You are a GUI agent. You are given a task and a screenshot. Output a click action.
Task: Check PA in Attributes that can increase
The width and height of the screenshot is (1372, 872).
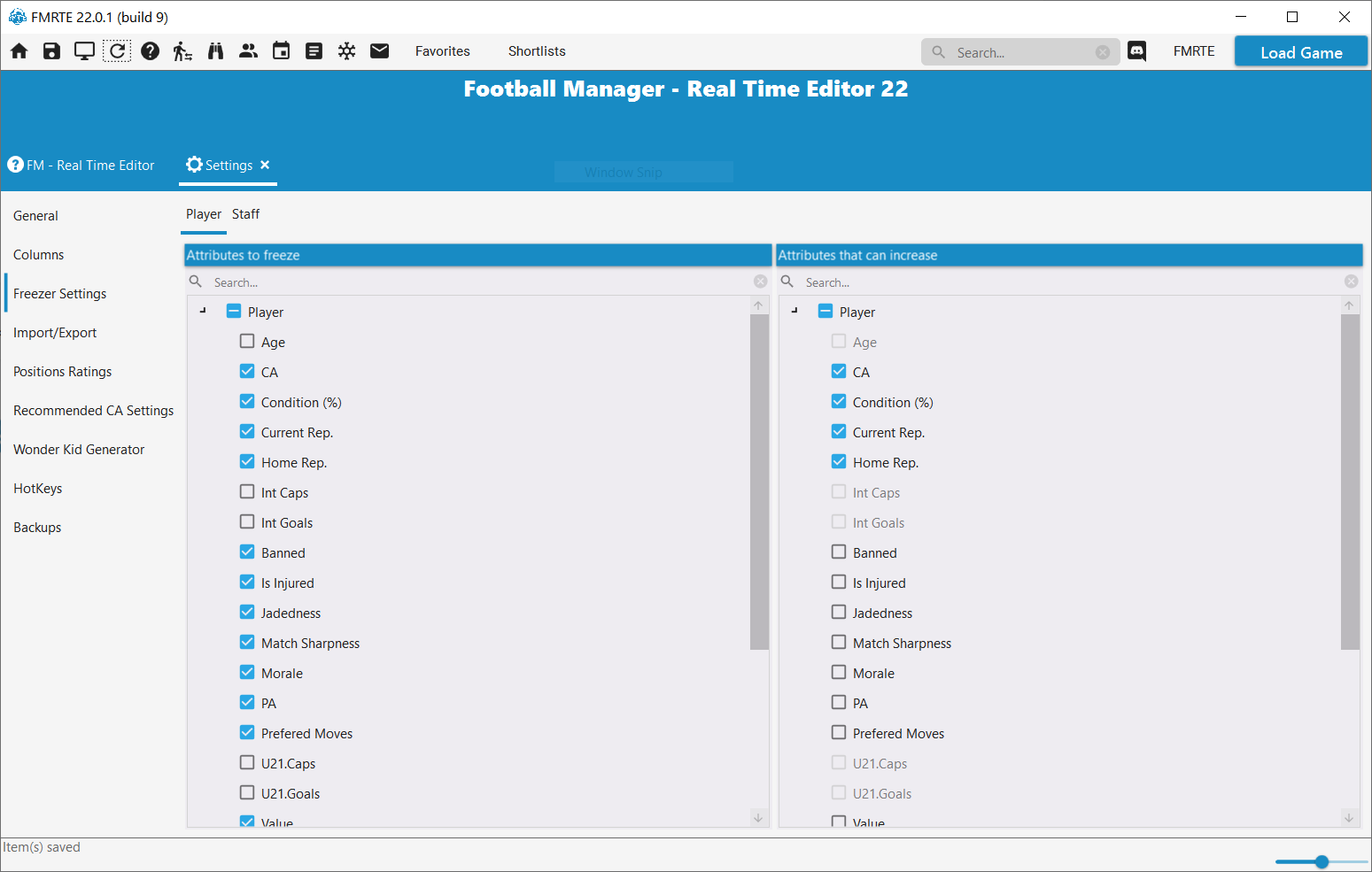click(x=839, y=702)
